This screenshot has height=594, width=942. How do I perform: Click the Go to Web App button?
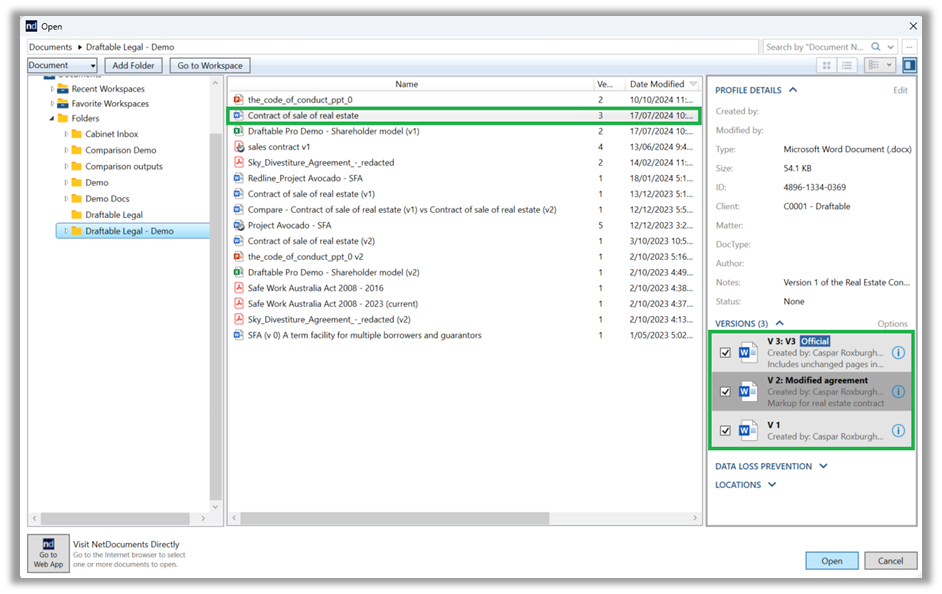pos(49,553)
